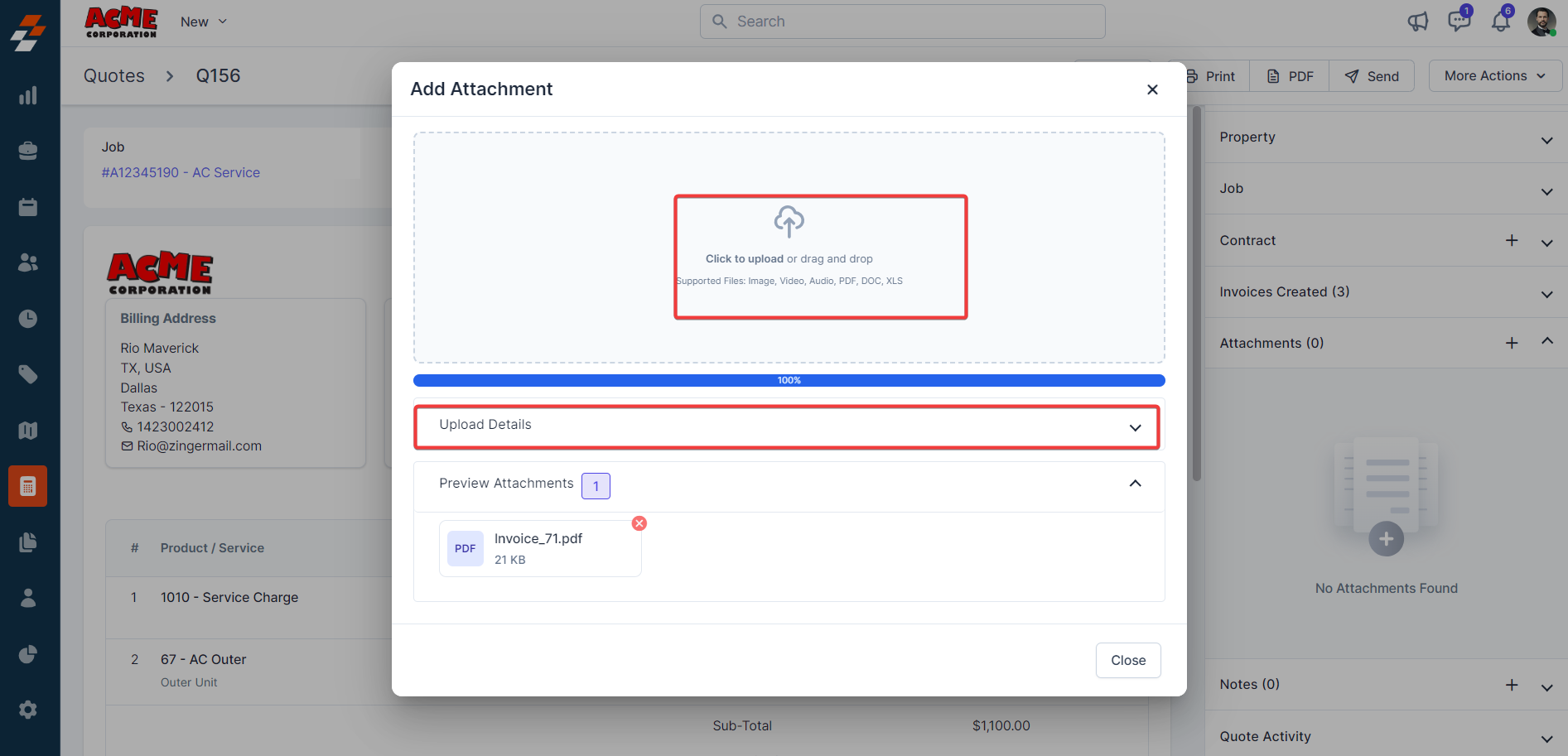Open the customers group sidebar icon
Image resolution: width=1568 pixels, height=756 pixels.
pos(28,262)
